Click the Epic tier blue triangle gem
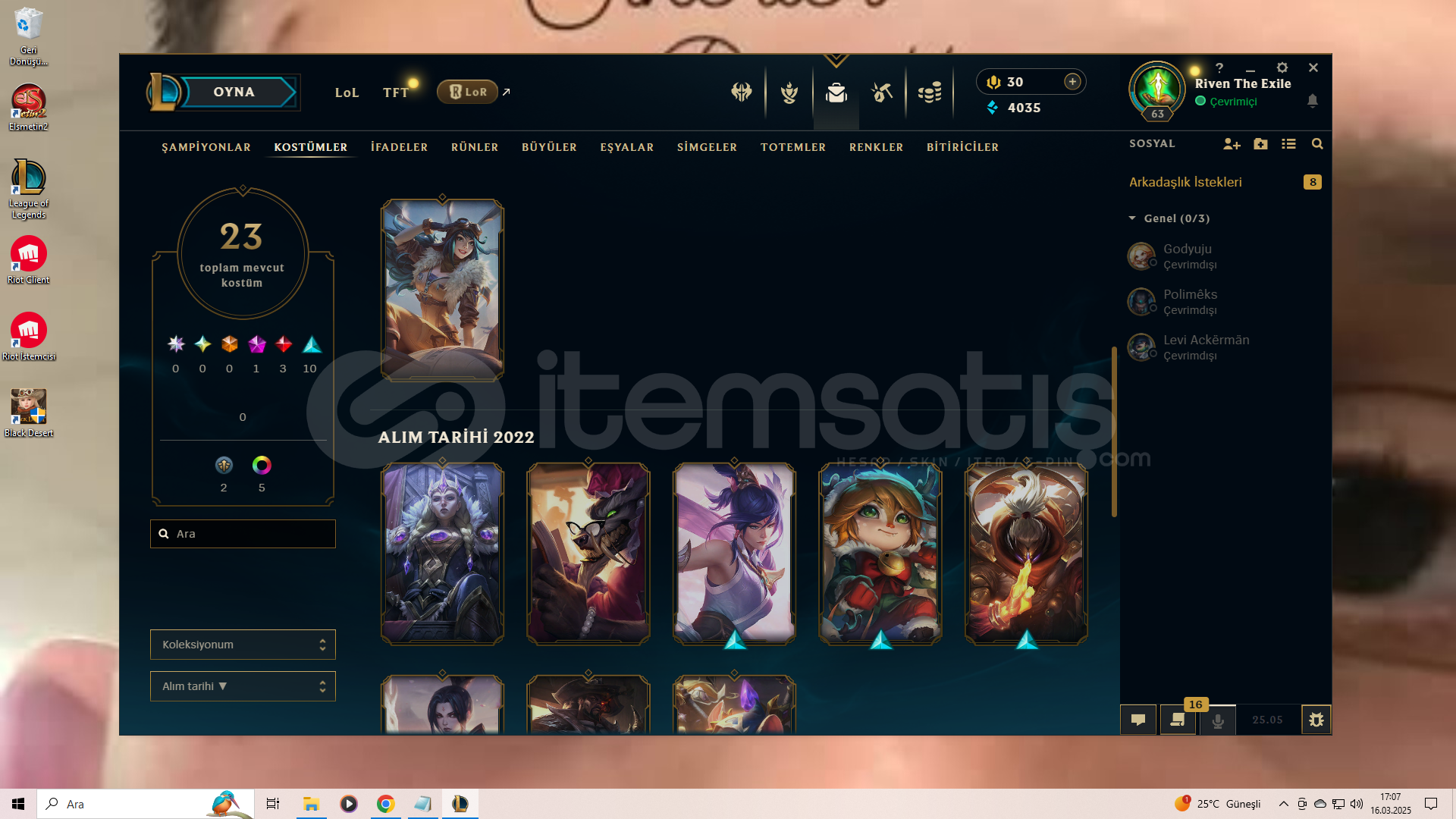The height and width of the screenshot is (819, 1456). (x=312, y=344)
